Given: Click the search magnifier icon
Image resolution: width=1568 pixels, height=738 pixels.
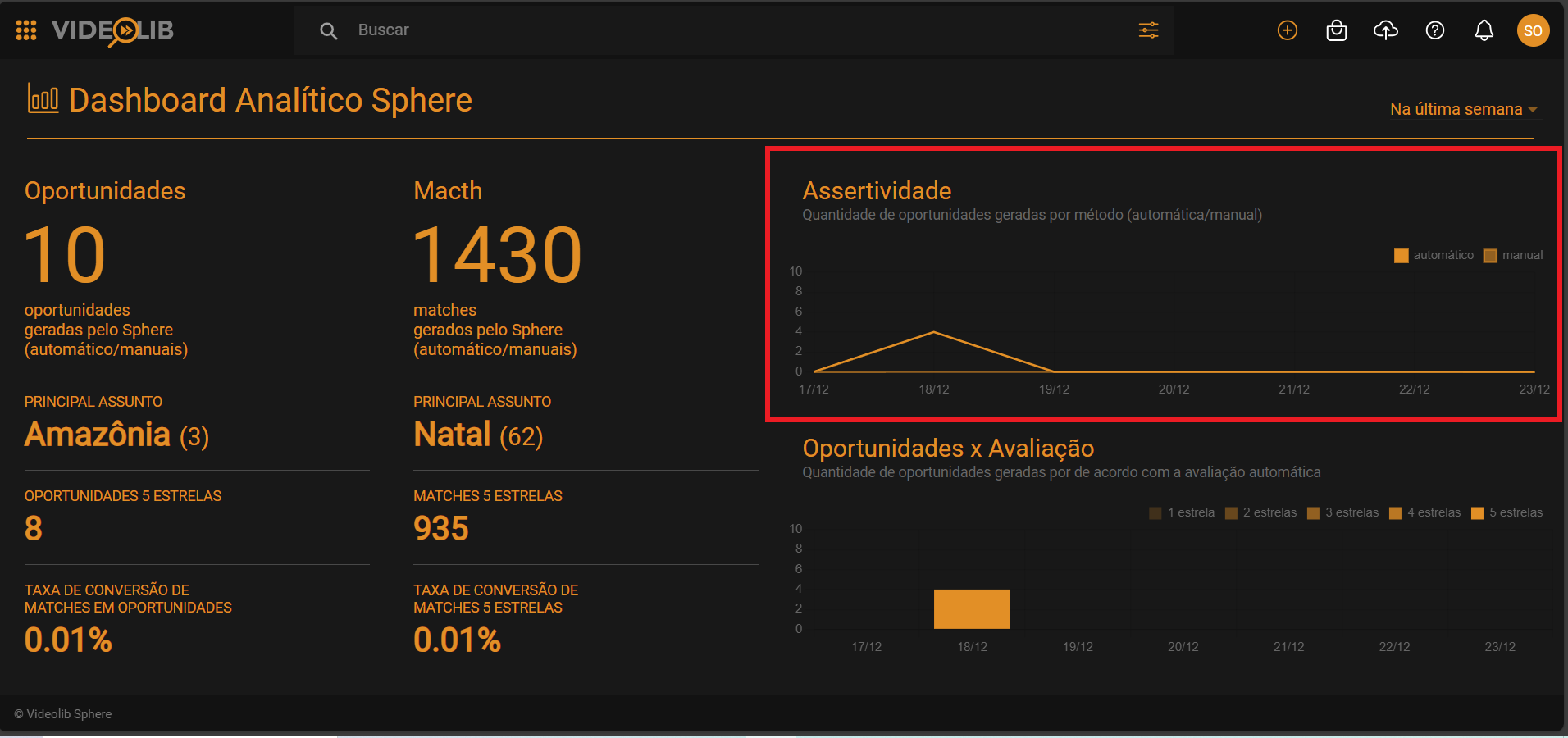Looking at the screenshot, I should [x=328, y=31].
